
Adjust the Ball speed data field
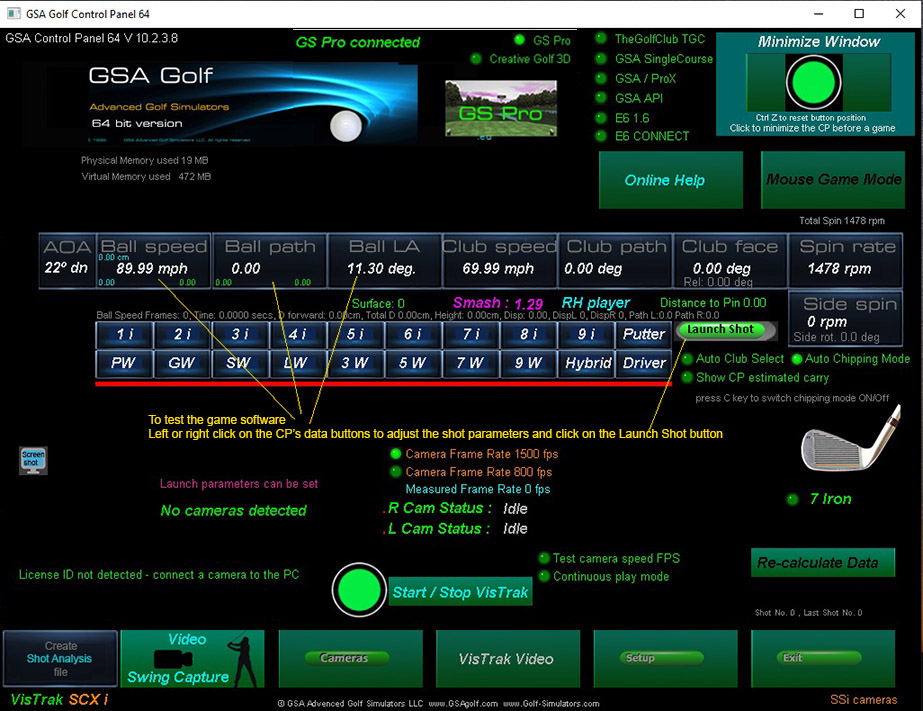154,261
